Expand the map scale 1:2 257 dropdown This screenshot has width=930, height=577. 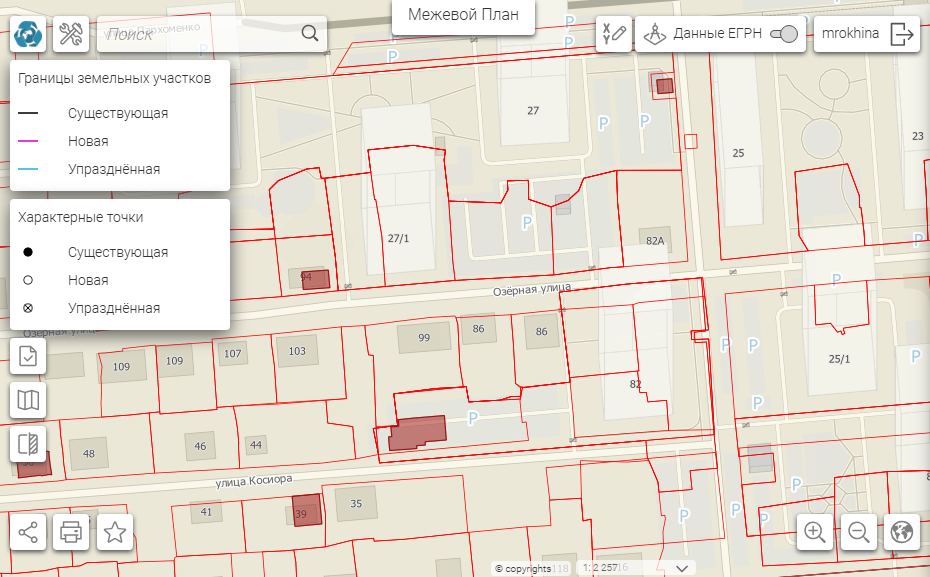click(682, 568)
